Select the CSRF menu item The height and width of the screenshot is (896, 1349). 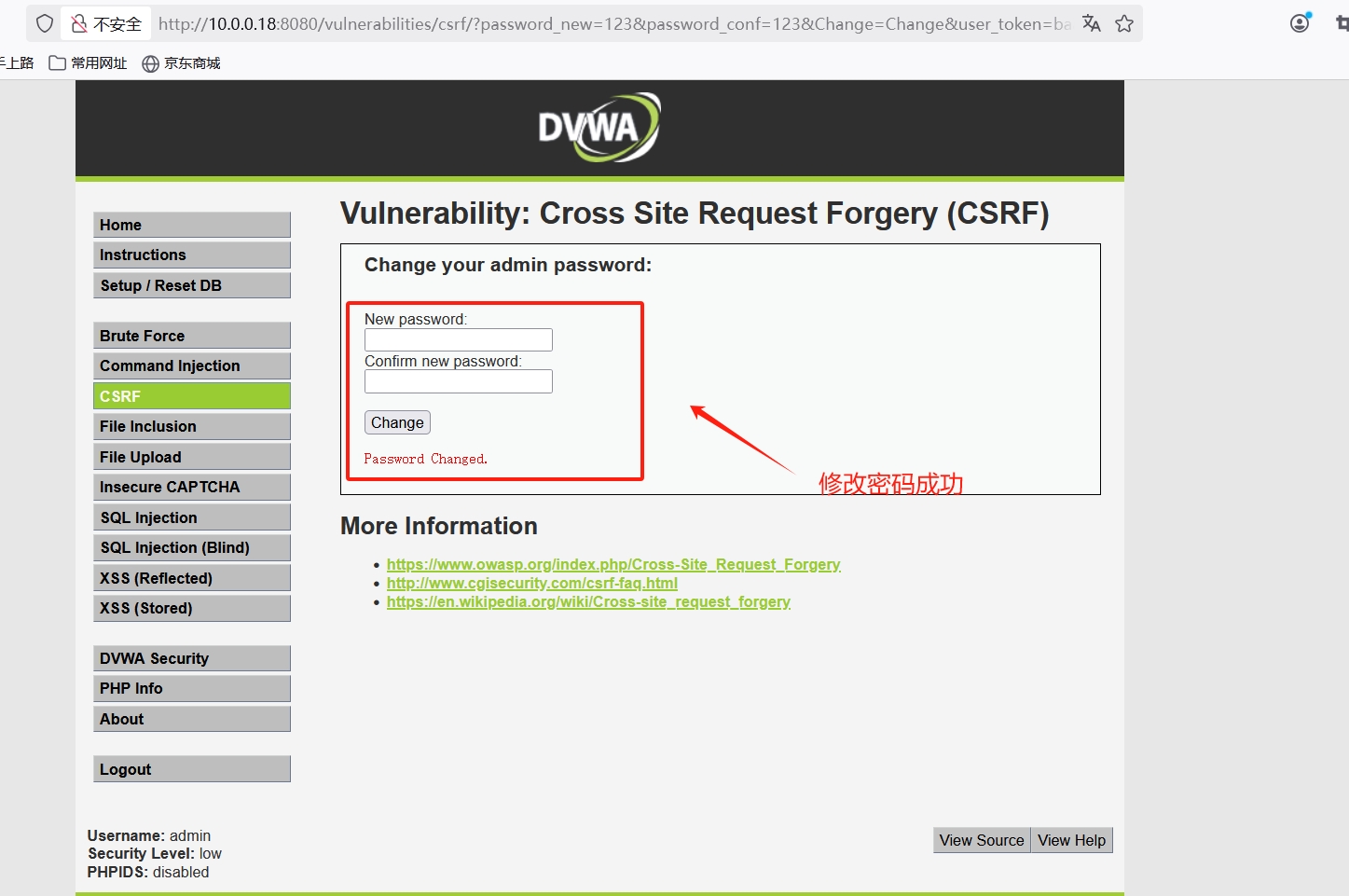pos(192,396)
